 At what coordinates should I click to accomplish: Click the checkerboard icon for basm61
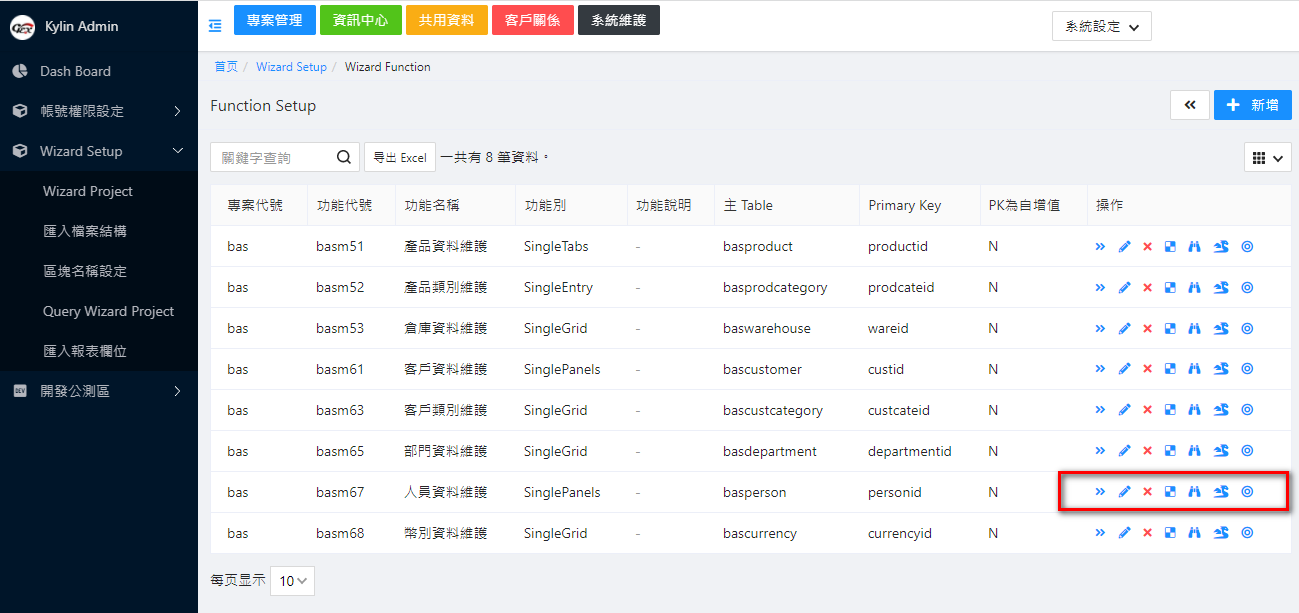point(1170,369)
